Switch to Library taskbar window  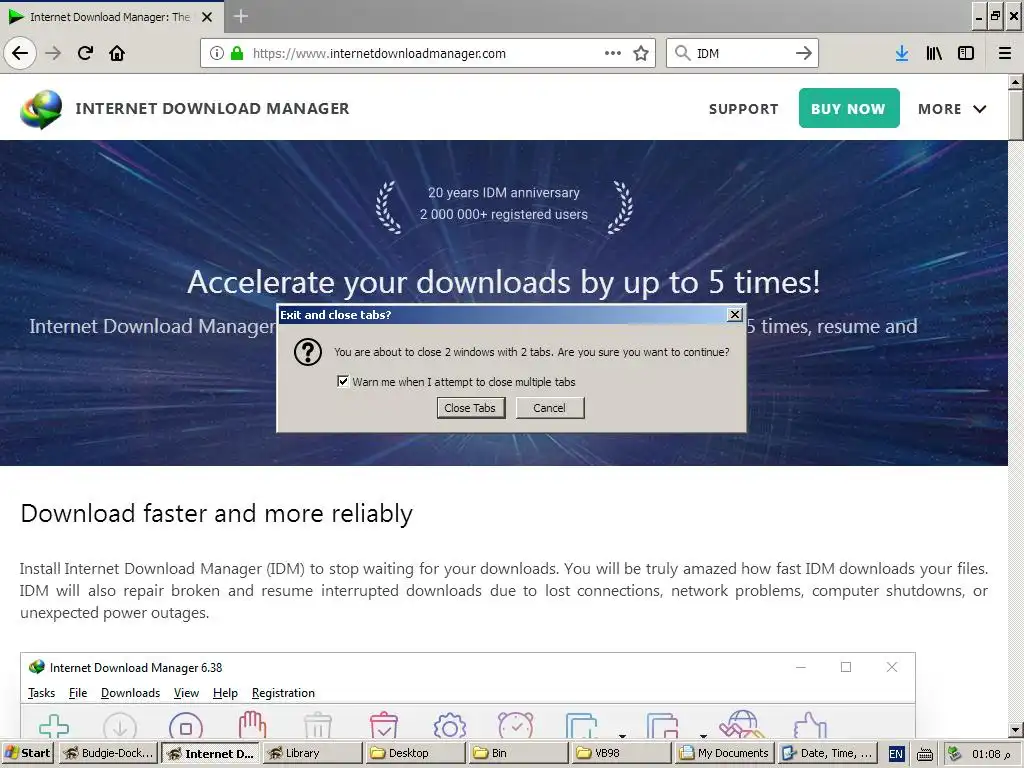[312, 753]
